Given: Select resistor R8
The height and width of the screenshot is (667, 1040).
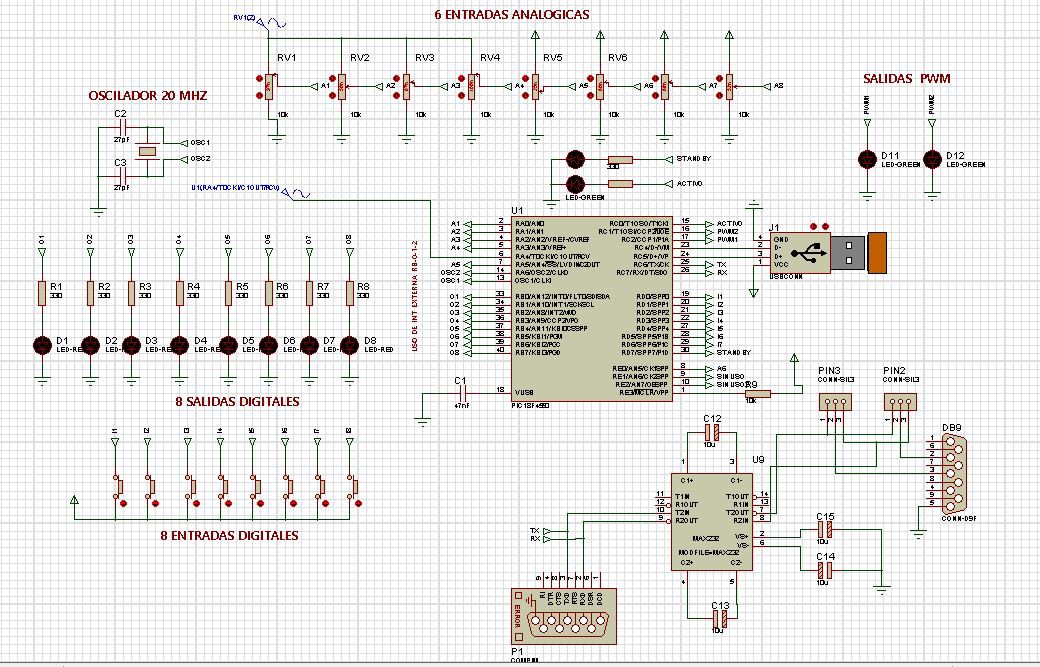Looking at the screenshot, I should pos(350,293).
